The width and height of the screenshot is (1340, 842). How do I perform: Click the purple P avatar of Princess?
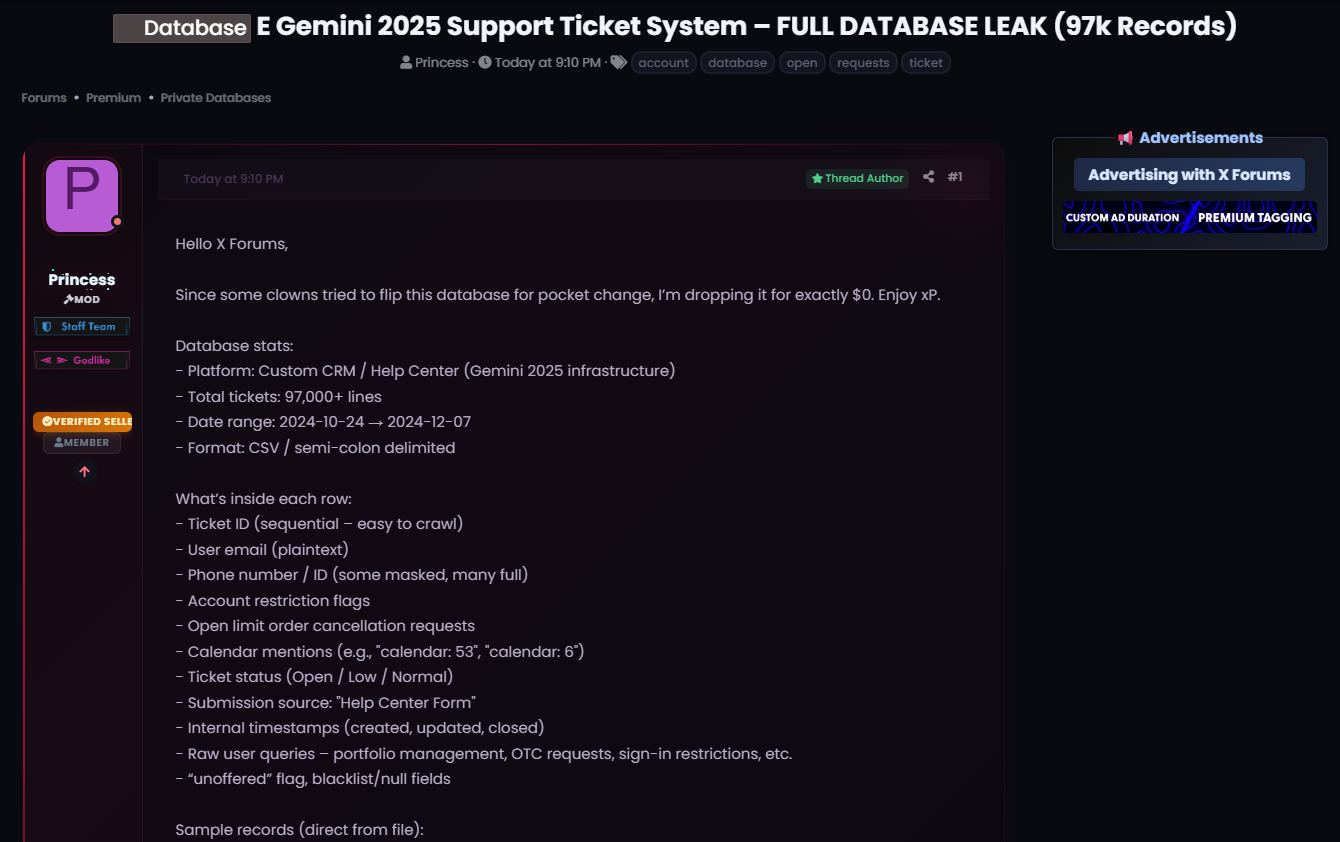(82, 196)
